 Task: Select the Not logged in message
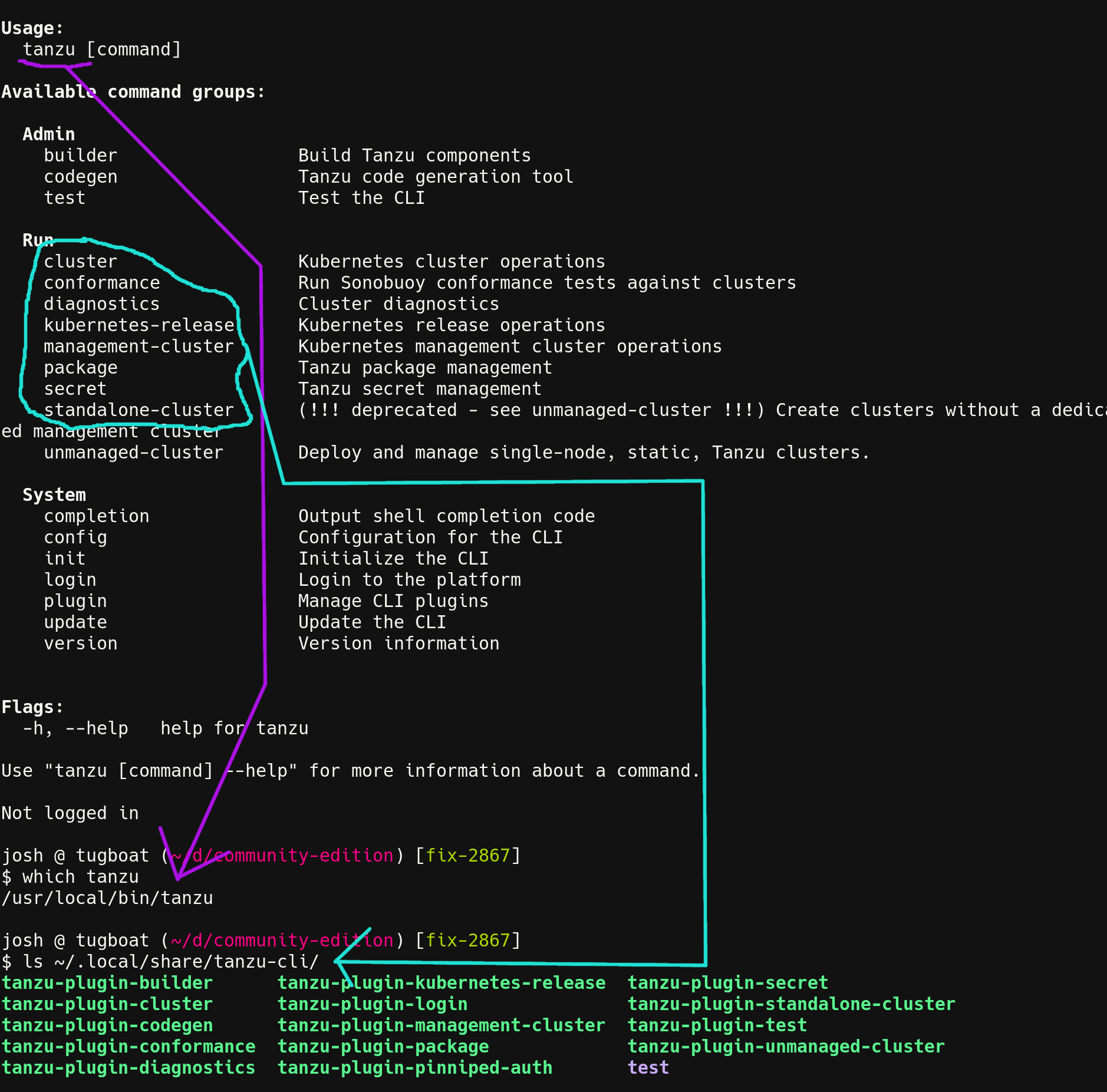point(70,813)
